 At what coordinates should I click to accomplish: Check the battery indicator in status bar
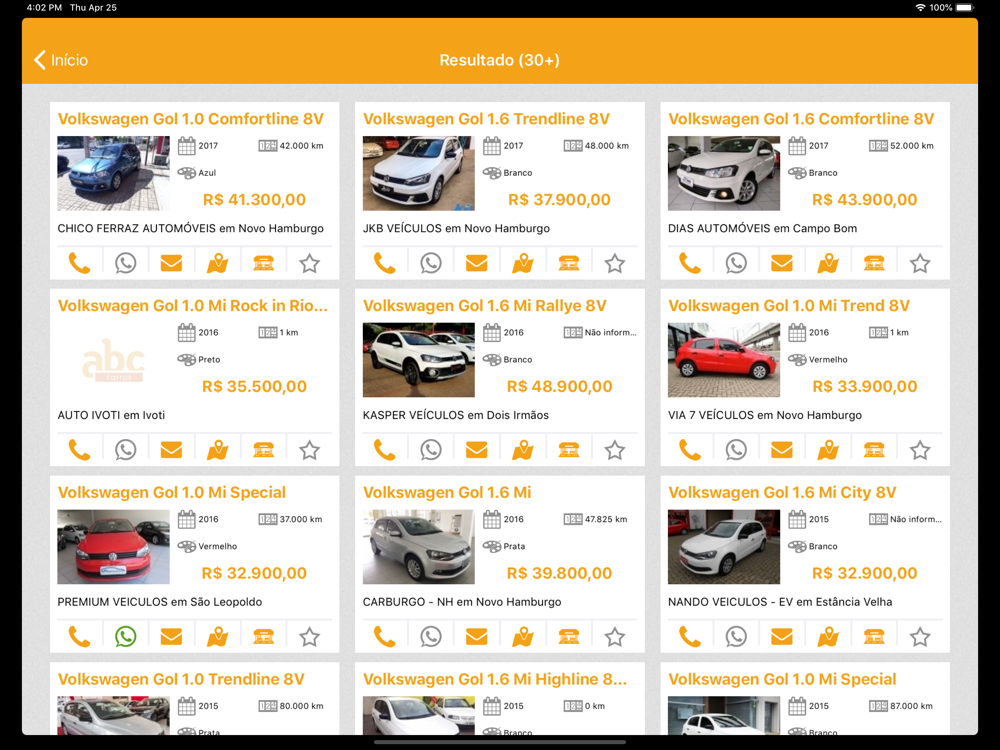pos(965,8)
